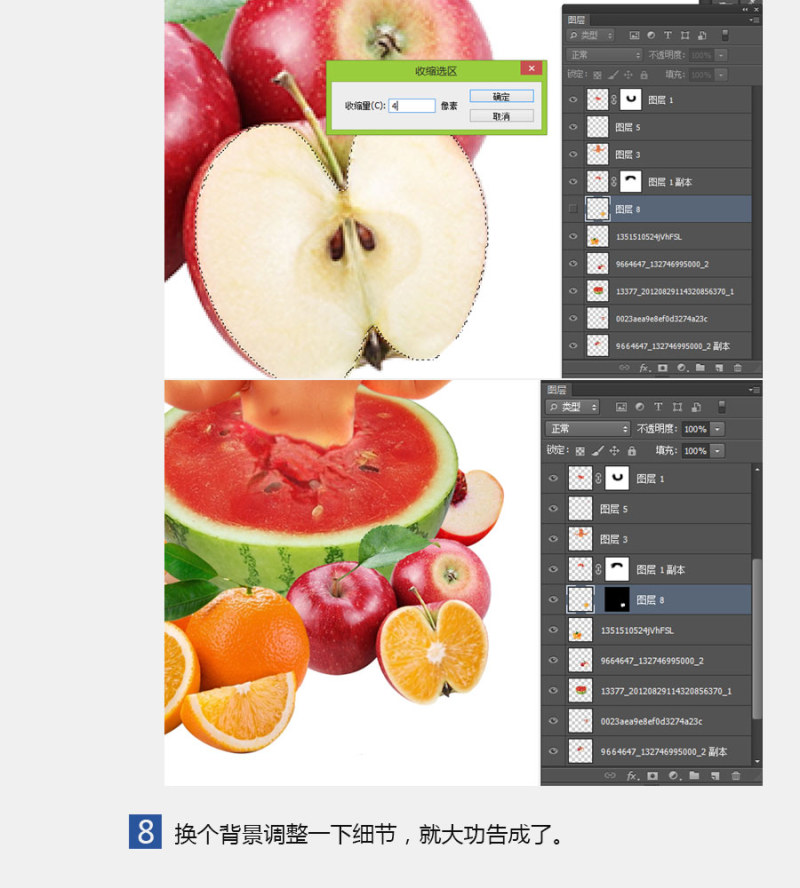The width and height of the screenshot is (800, 888).
Task: Select the 图层 tab in apple-side panel
Action: click(x=576, y=20)
